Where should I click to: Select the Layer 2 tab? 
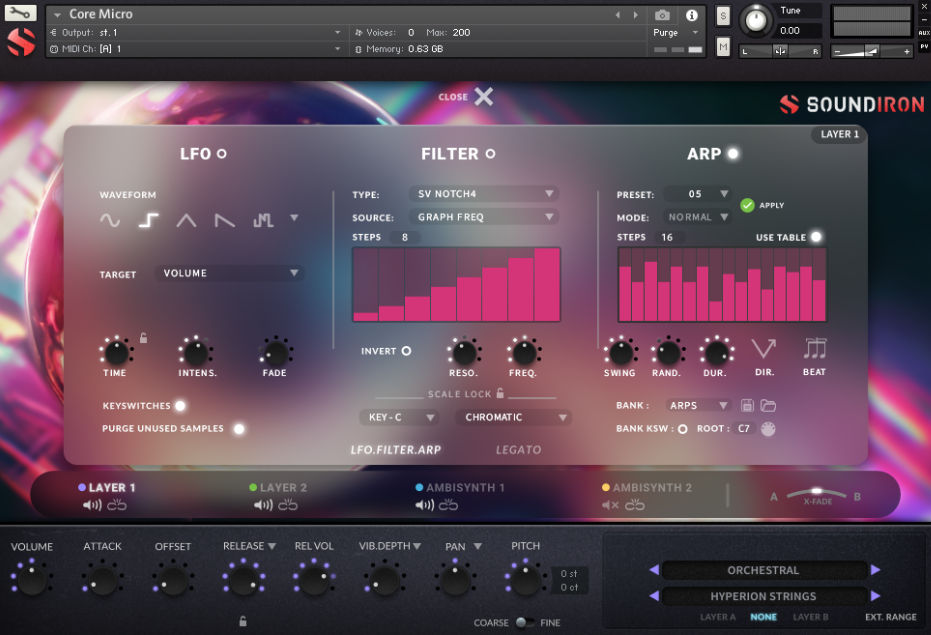pos(283,488)
